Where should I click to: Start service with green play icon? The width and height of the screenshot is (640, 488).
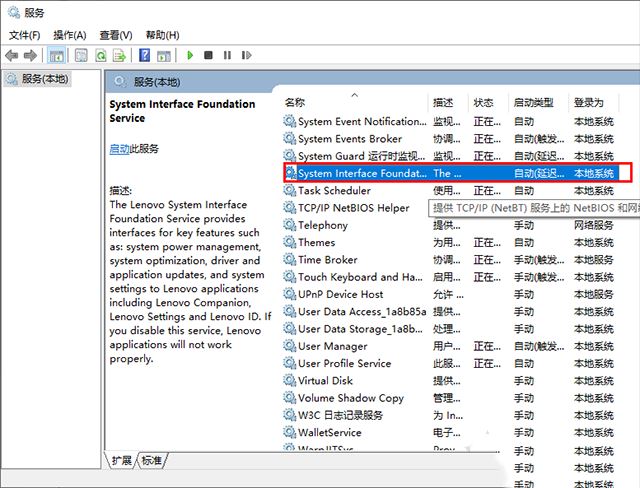point(190,55)
